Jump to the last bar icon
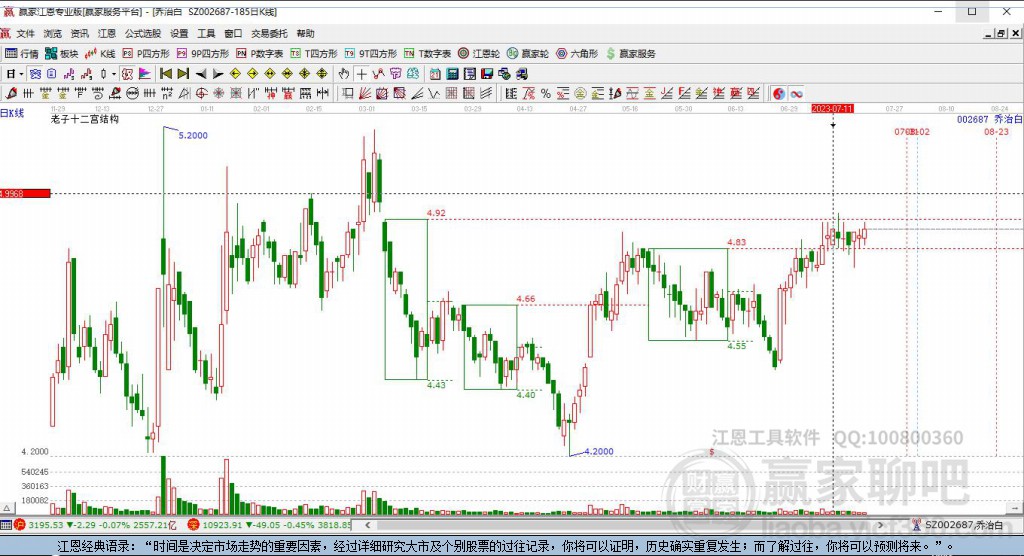 (184, 74)
